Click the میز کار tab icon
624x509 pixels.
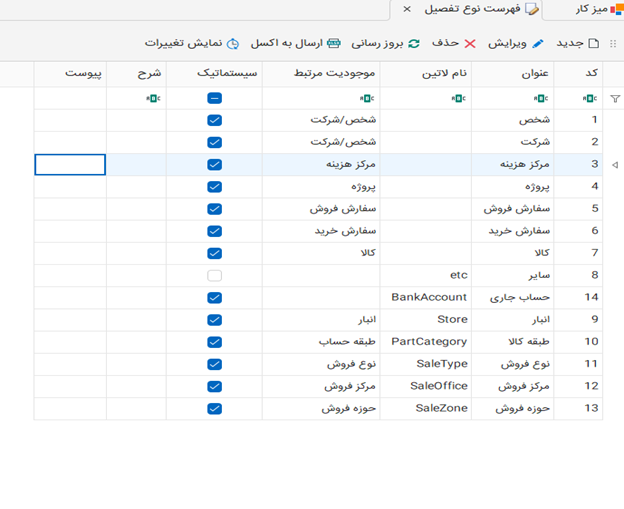[616, 9]
